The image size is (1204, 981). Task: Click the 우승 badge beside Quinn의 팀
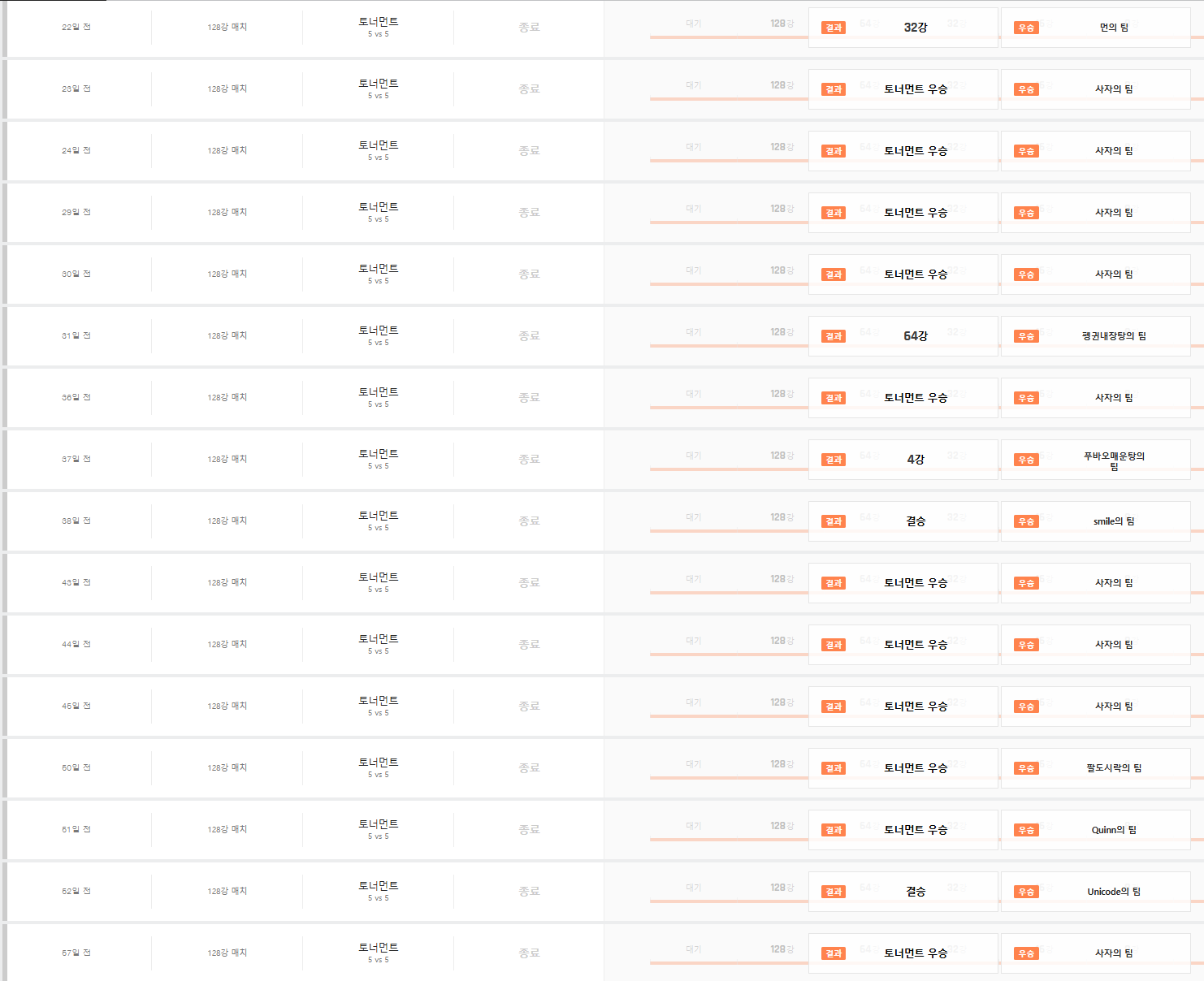tap(1026, 830)
